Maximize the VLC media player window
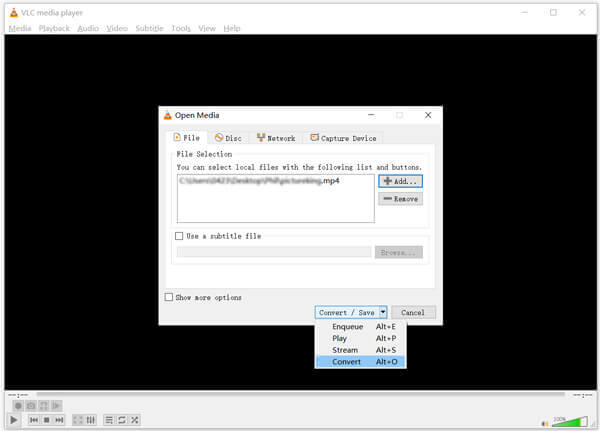Viewport: 600px width, 431px height. point(553,13)
